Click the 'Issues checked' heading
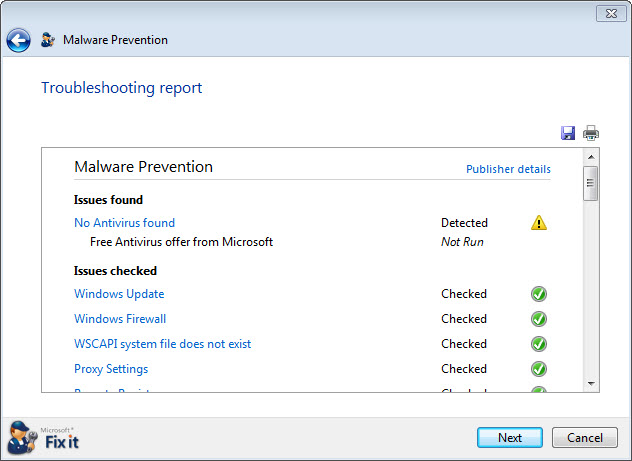632x461 pixels. pyautogui.click(x=115, y=271)
